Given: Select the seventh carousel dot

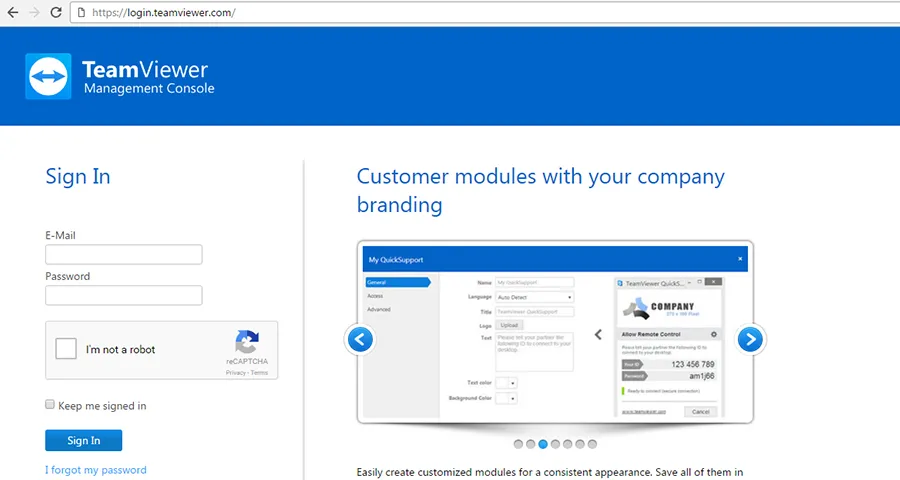Looking at the screenshot, I should [592, 444].
